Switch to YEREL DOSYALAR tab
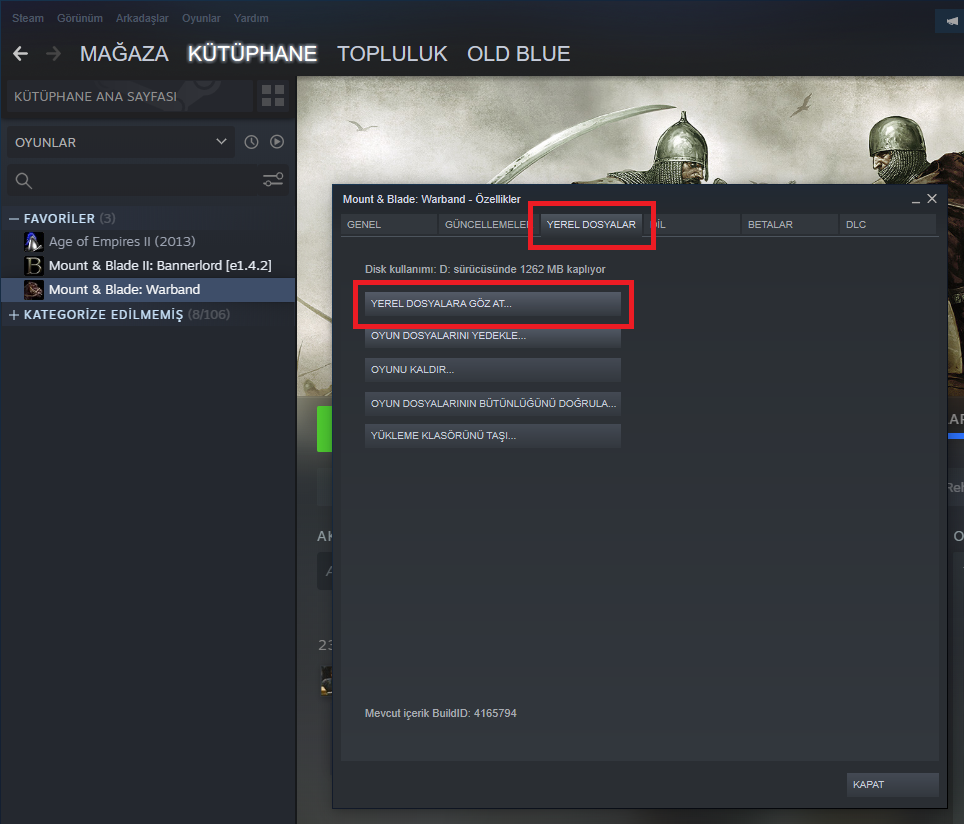This screenshot has width=964, height=824. 591,224
